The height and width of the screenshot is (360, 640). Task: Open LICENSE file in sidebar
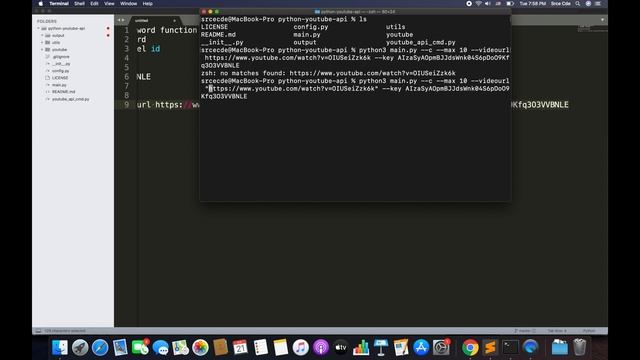[x=60, y=78]
